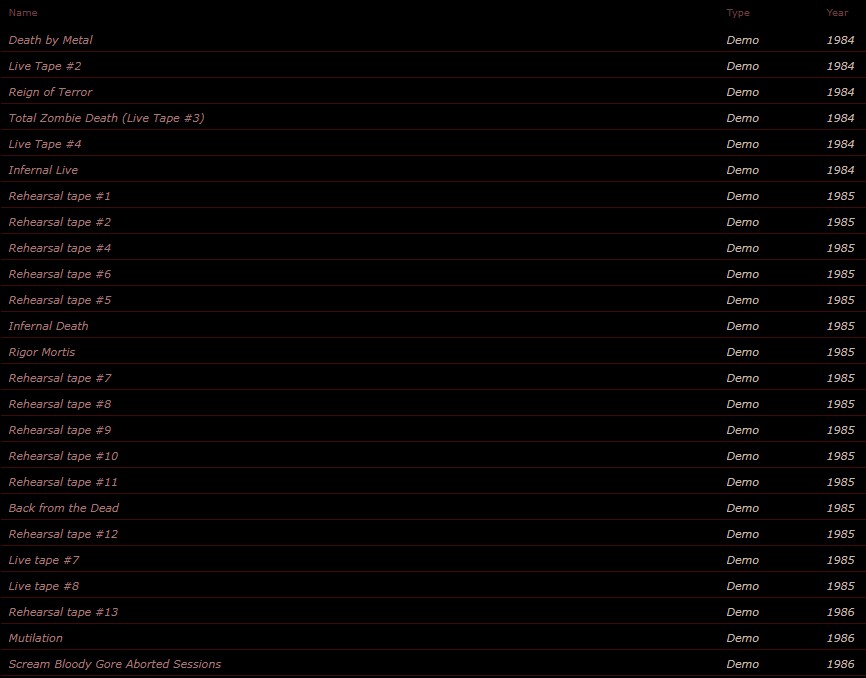
Task: Open Scream Bloody Gore Aborted Sessions
Action: tap(114, 664)
